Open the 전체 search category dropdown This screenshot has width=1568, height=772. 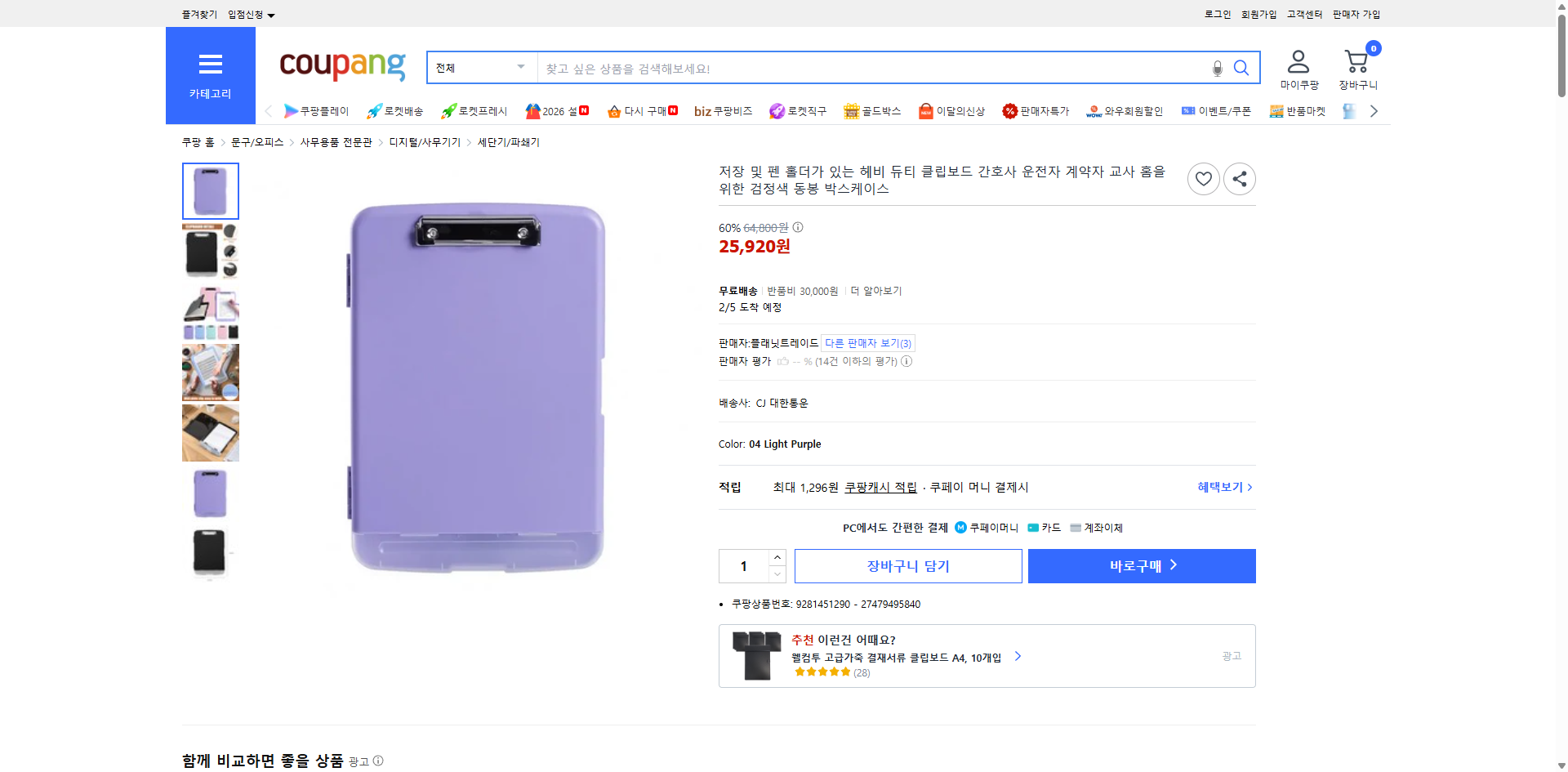click(481, 68)
